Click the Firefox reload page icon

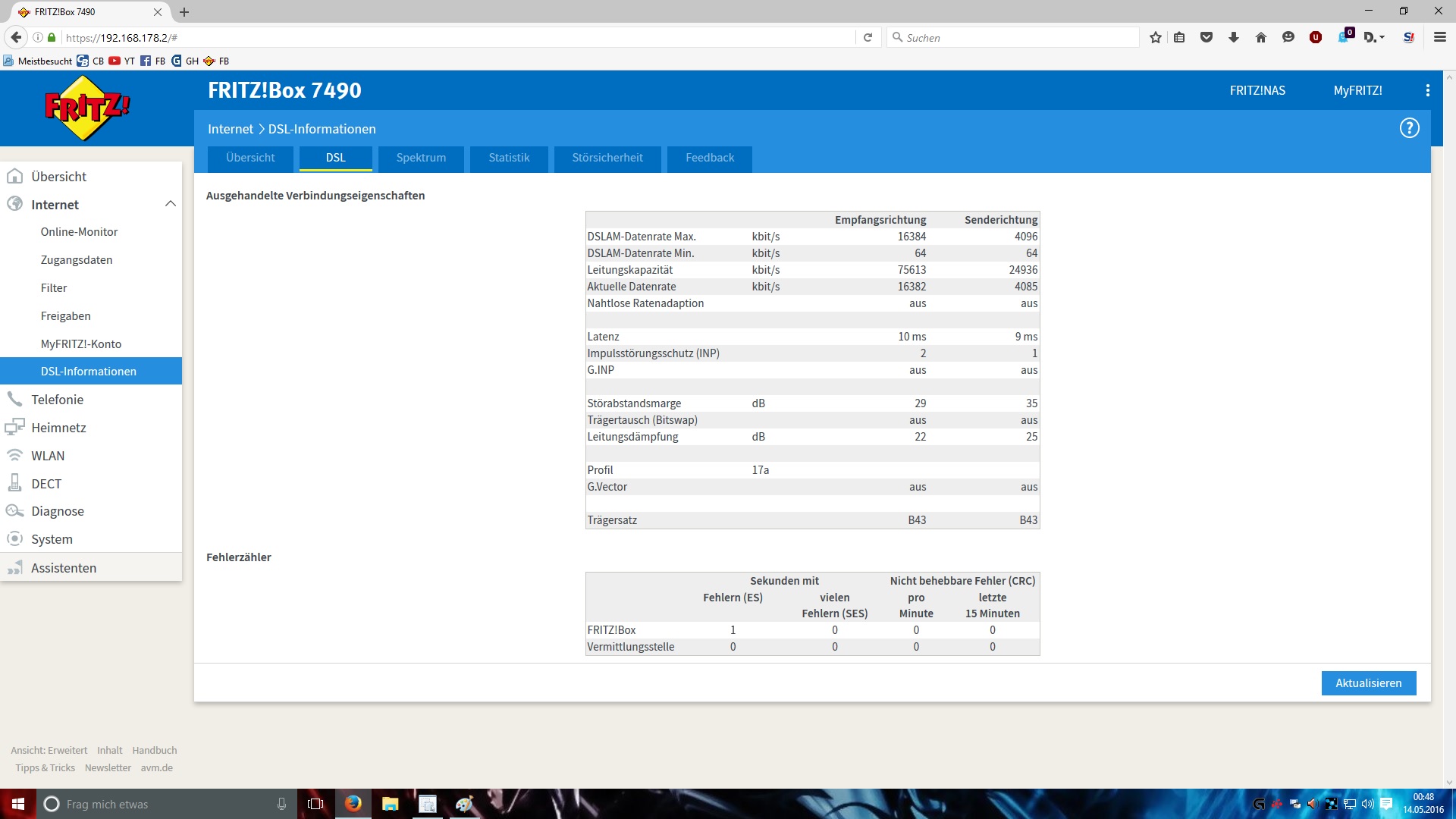coord(868,37)
